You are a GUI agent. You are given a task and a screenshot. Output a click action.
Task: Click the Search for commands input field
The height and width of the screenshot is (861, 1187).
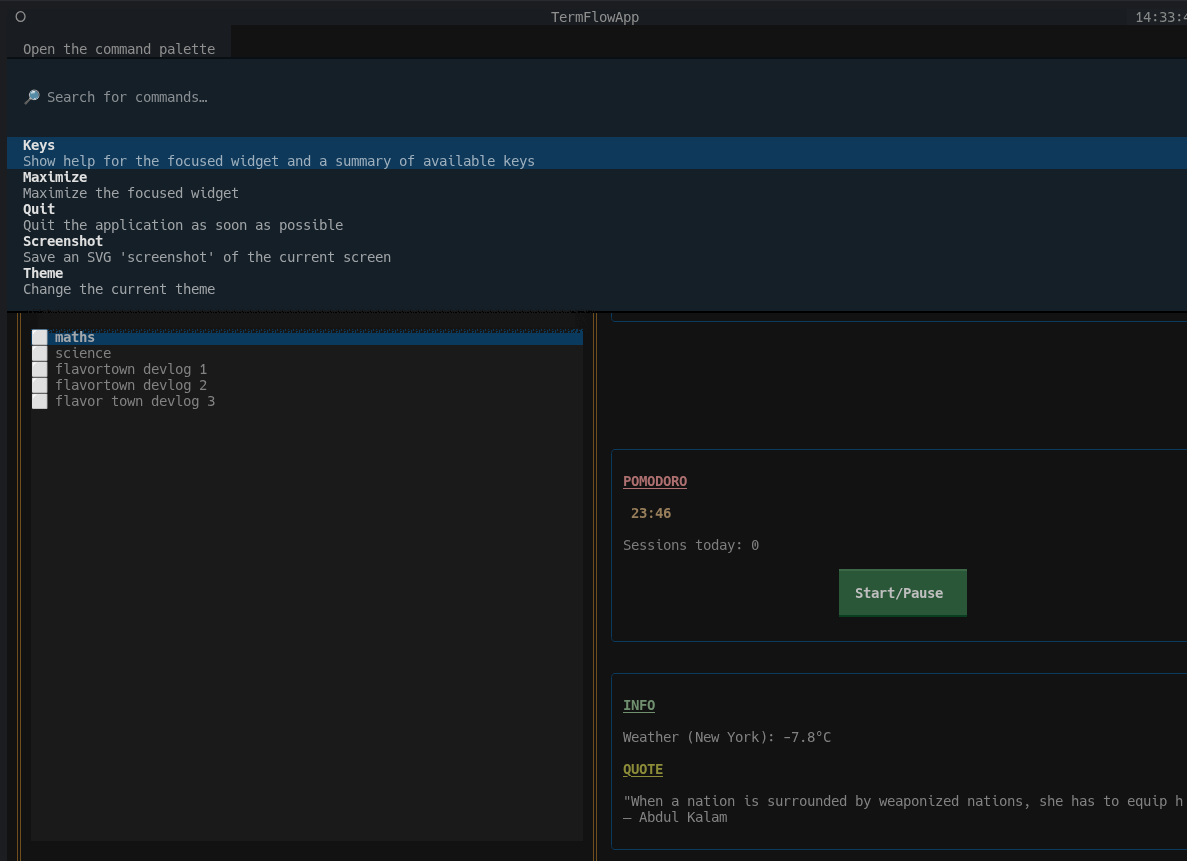point(400,97)
